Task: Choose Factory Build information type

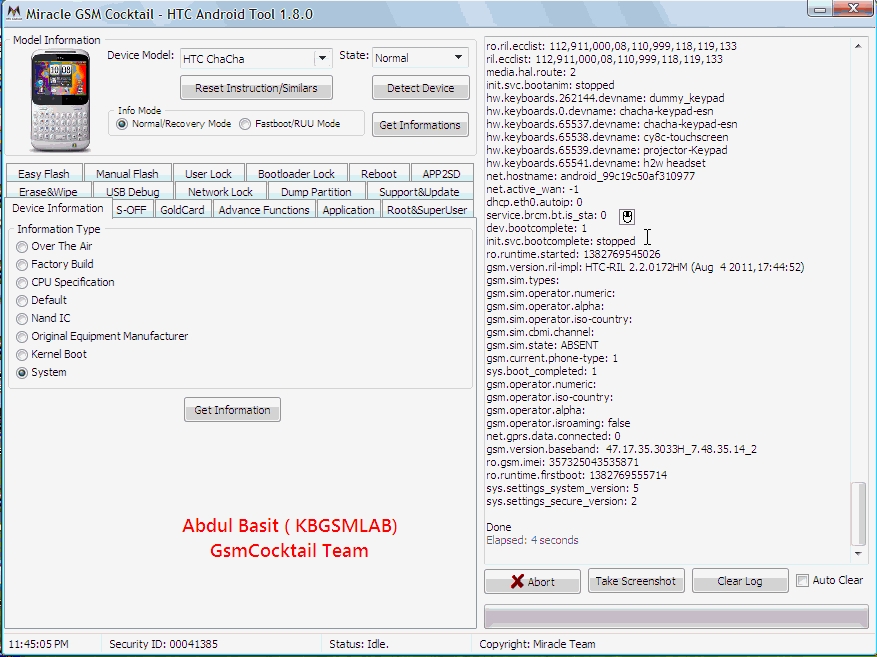Action: pyautogui.click(x=22, y=264)
